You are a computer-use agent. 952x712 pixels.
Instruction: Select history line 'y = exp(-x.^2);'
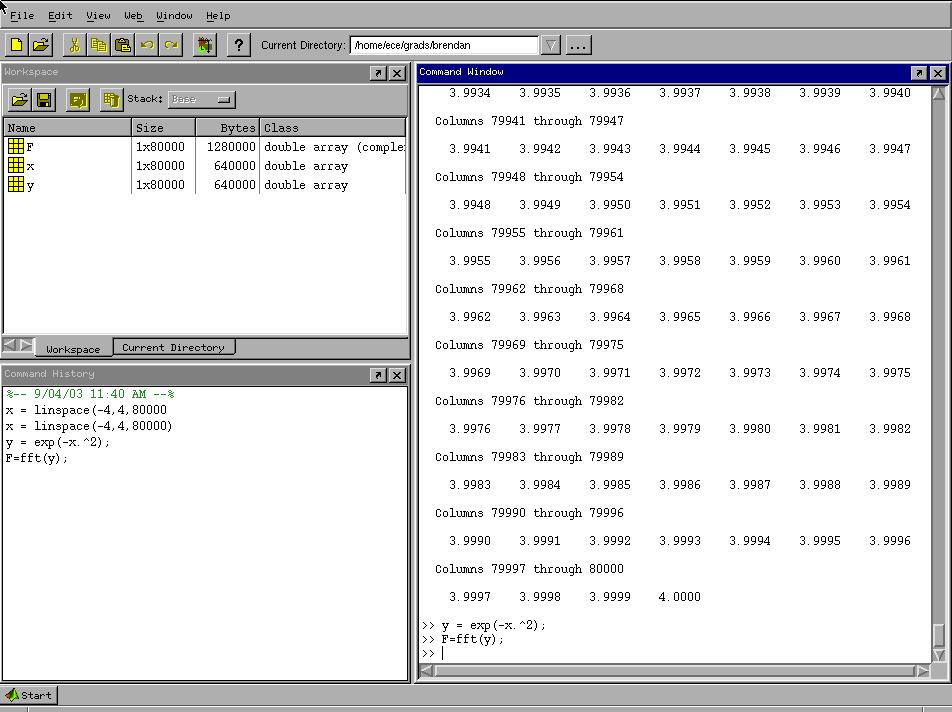[x=58, y=442]
